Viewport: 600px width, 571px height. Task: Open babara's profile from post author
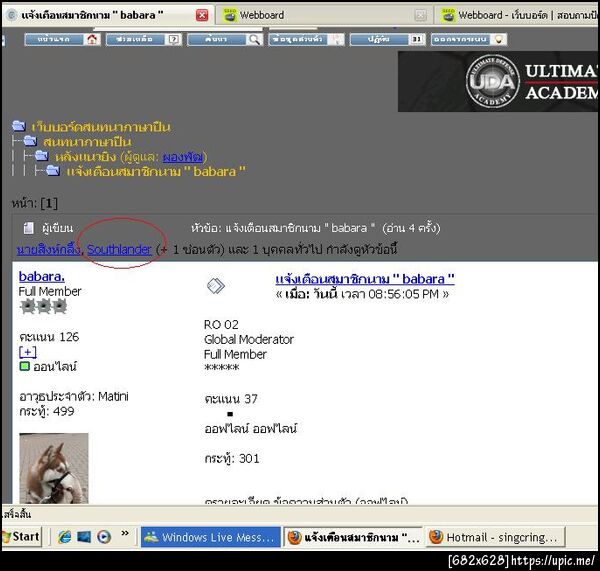(42, 277)
